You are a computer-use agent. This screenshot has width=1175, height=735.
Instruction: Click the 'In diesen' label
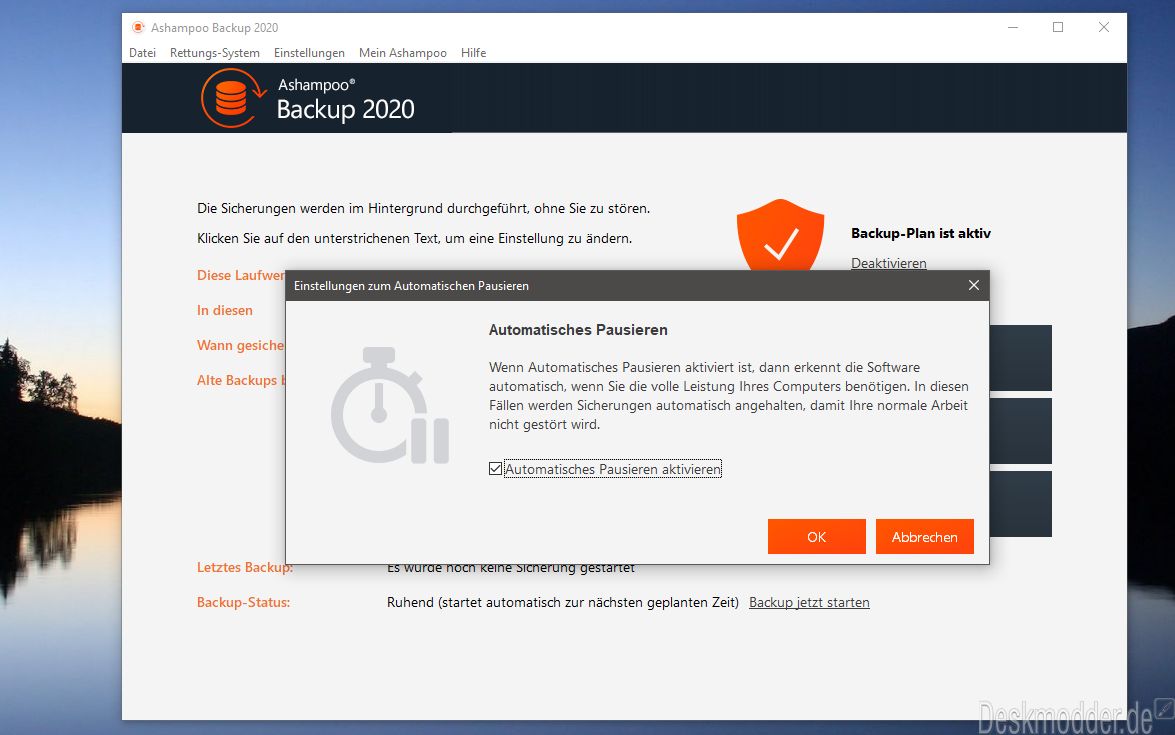tap(225, 310)
